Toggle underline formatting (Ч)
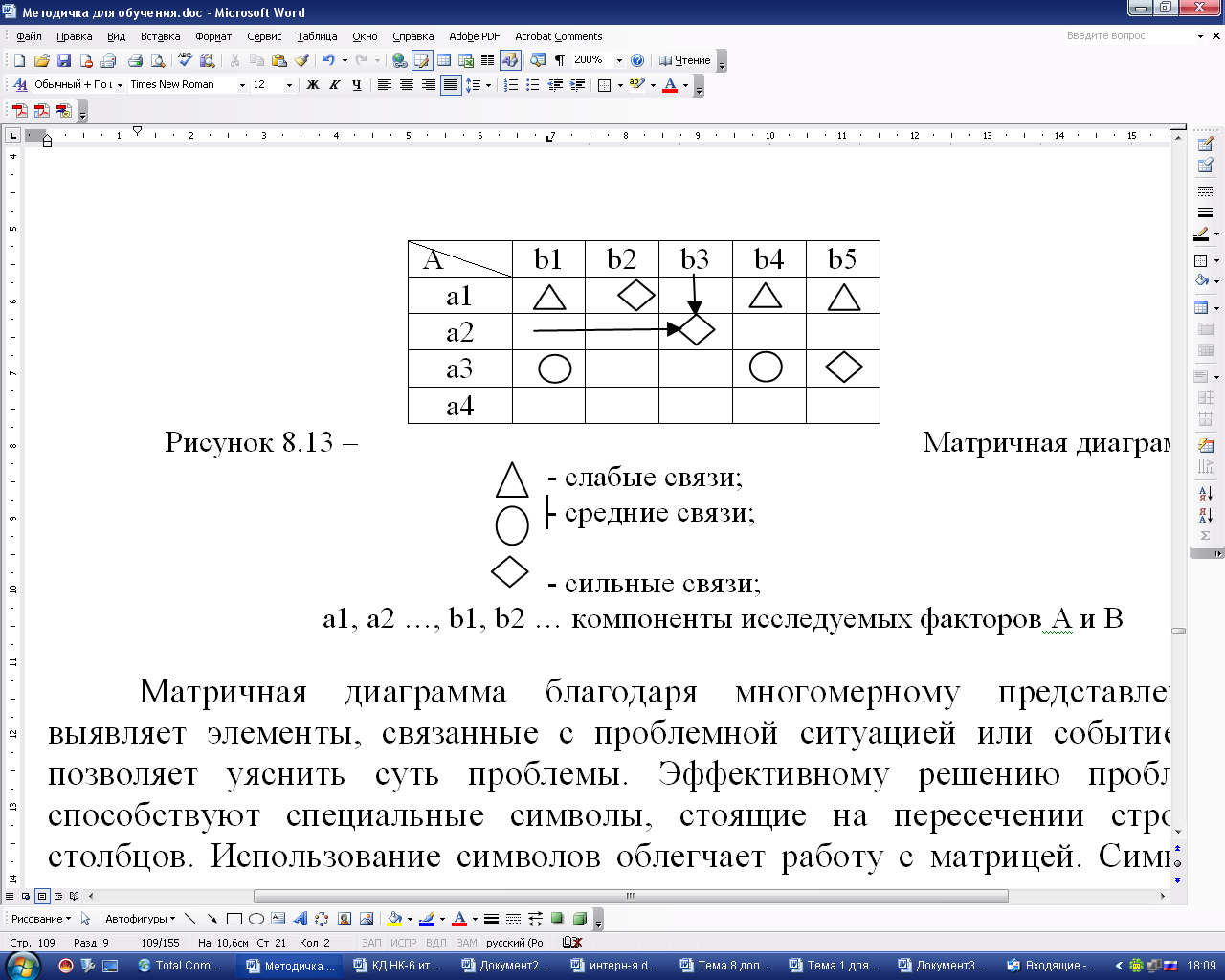Image resolution: width=1225 pixels, height=980 pixels. pos(356,85)
